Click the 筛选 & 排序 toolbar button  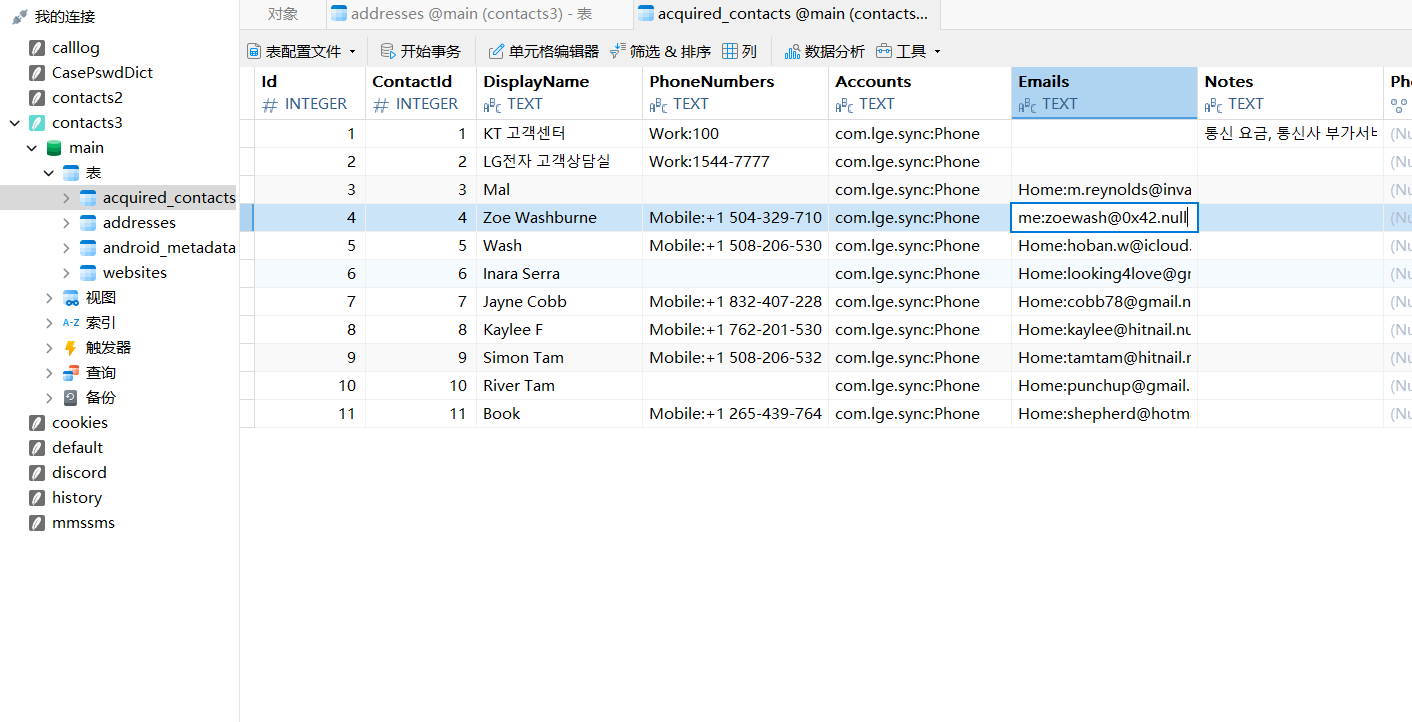pyautogui.click(x=661, y=51)
